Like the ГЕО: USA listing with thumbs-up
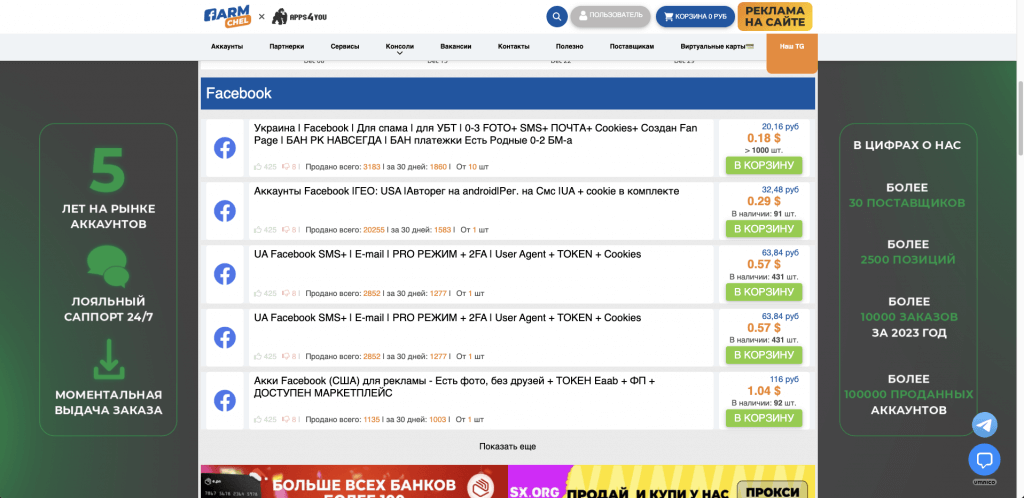1024x498 pixels. (258, 230)
